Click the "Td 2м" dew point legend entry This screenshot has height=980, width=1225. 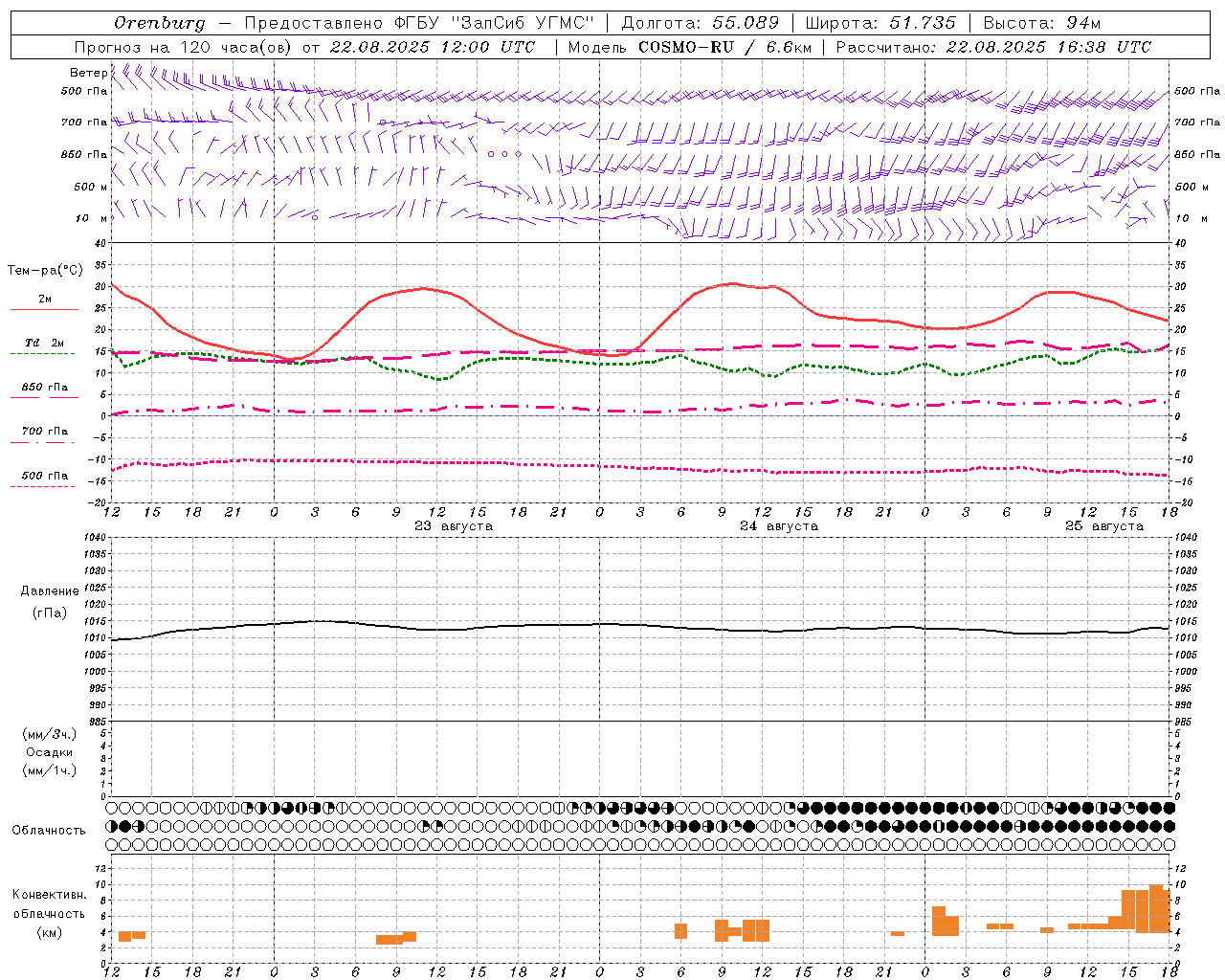click(44, 342)
